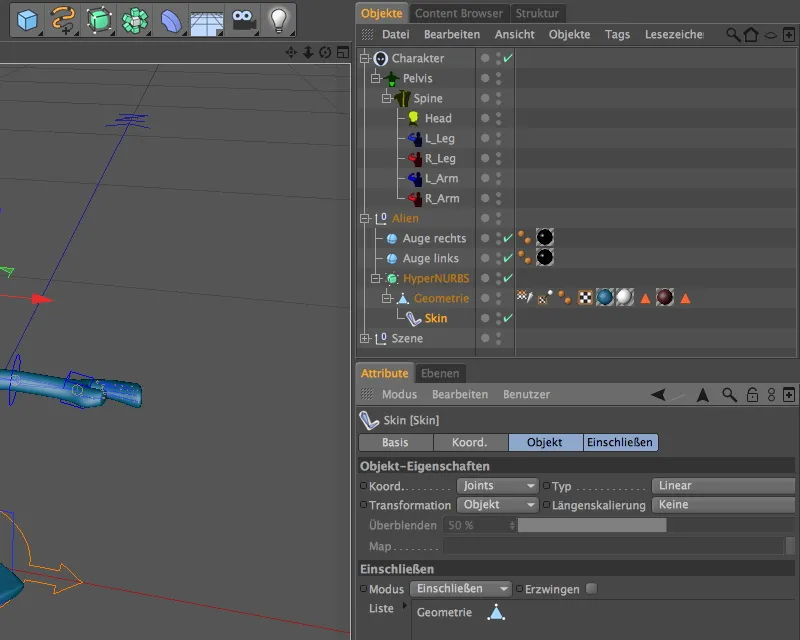Expand the Szene tree node
Image resolution: width=800 pixels, height=640 pixels.
[x=365, y=338]
